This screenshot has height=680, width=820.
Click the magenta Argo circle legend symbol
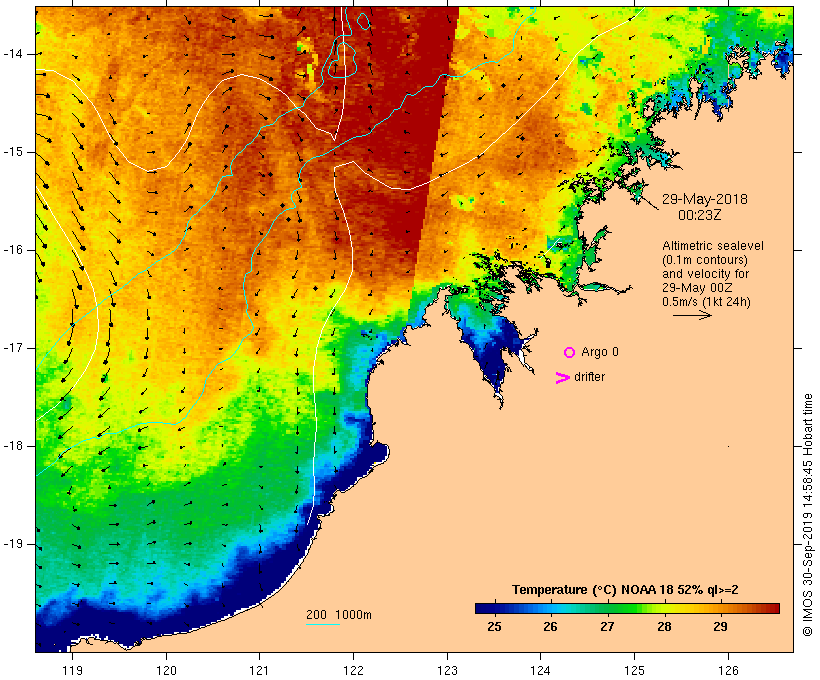570,353
